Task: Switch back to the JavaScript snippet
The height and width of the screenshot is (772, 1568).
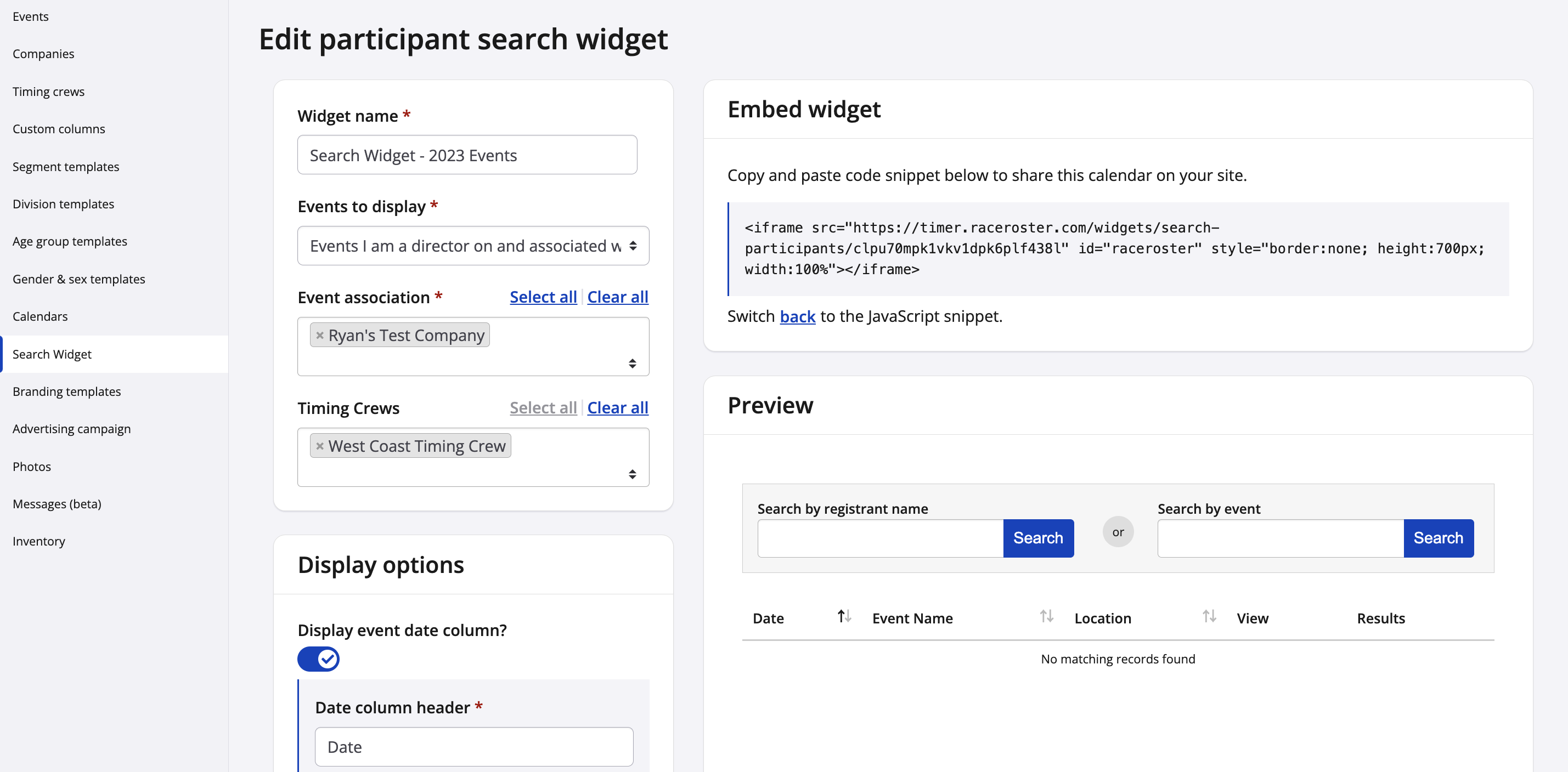Action: pyautogui.click(x=797, y=316)
